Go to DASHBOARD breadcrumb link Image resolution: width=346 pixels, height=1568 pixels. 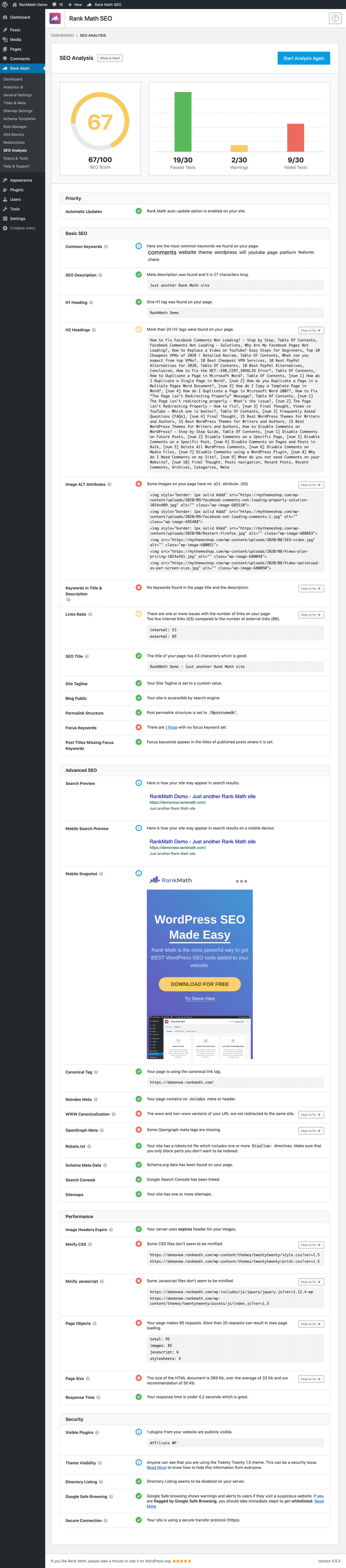[x=62, y=35]
